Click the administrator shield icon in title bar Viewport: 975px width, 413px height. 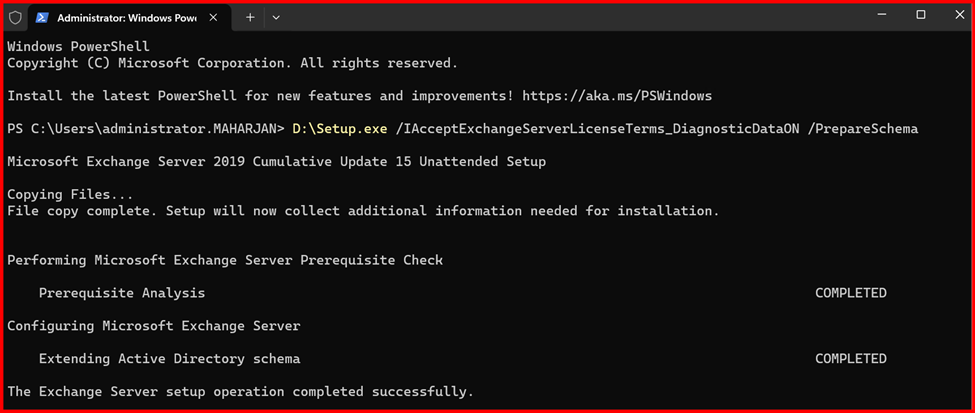click(x=14, y=18)
